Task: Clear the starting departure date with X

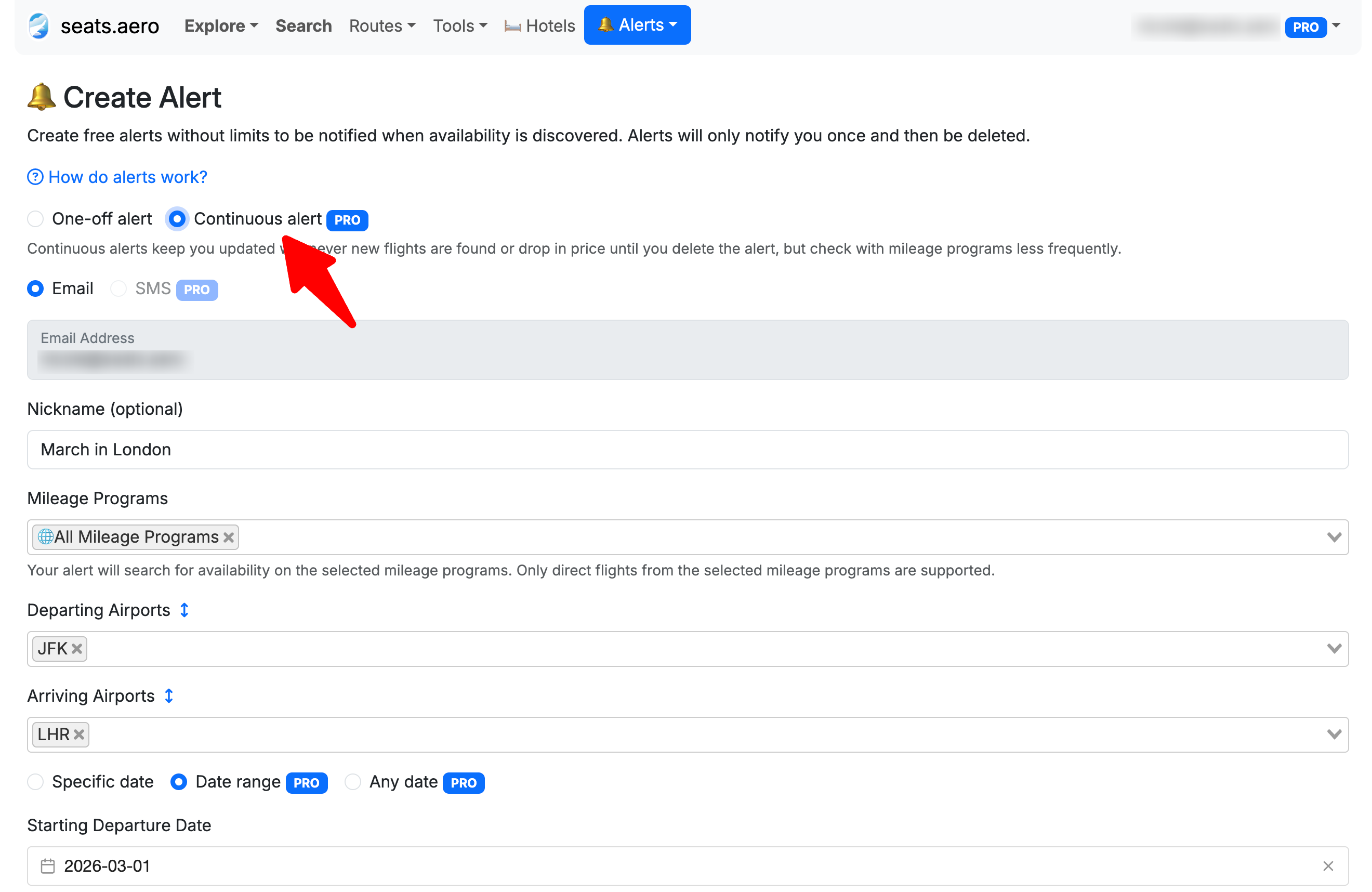Action: click(x=1328, y=866)
